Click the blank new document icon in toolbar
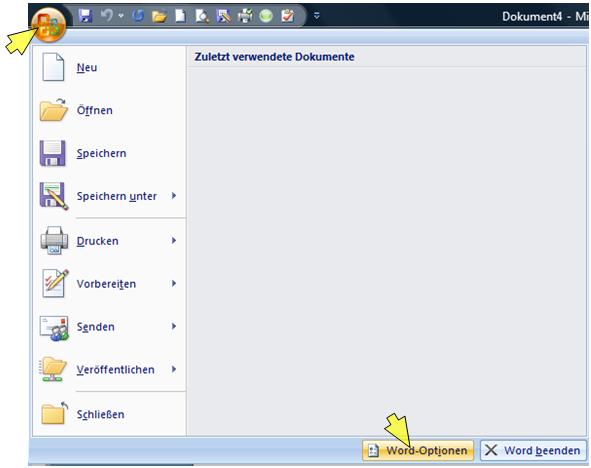The width and height of the screenshot is (591, 468). [x=181, y=16]
